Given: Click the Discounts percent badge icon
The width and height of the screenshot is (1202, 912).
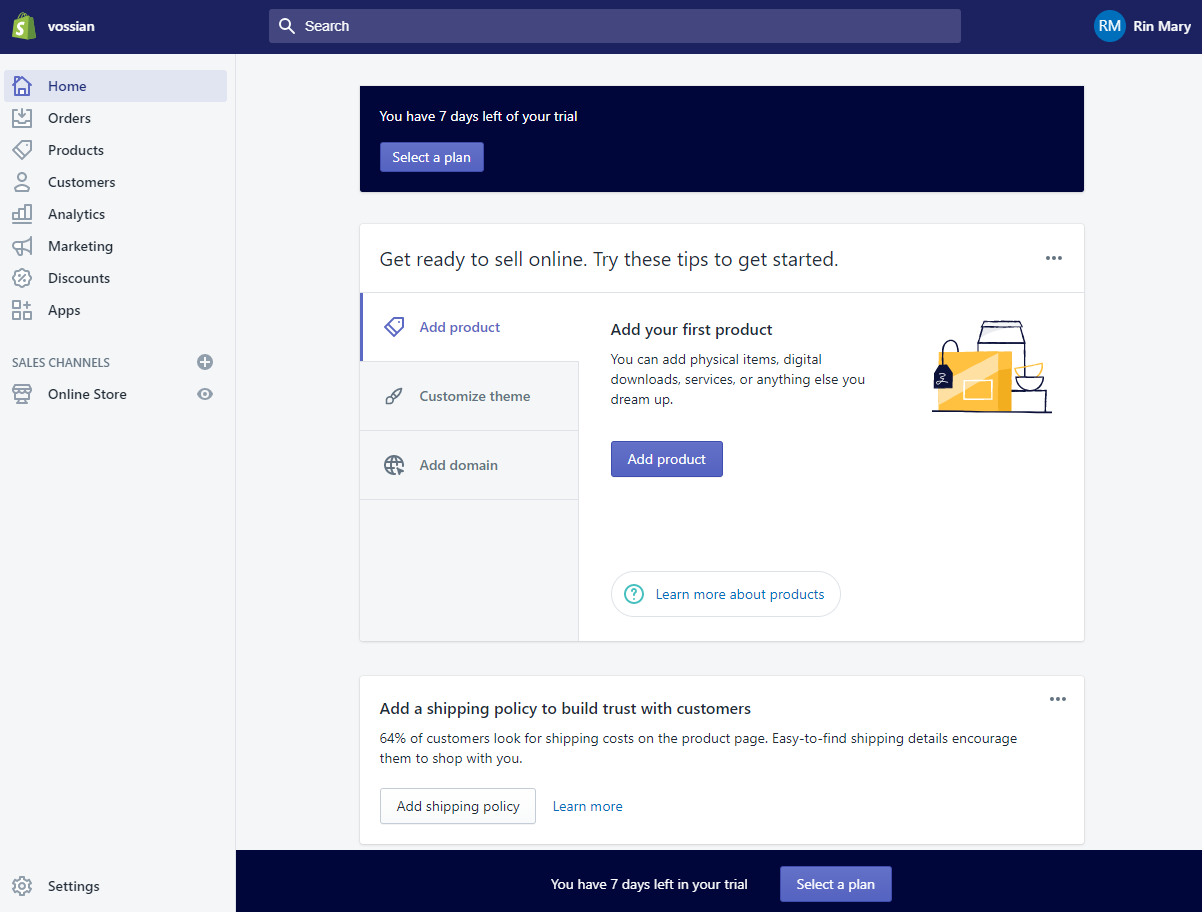Looking at the screenshot, I should (22, 278).
